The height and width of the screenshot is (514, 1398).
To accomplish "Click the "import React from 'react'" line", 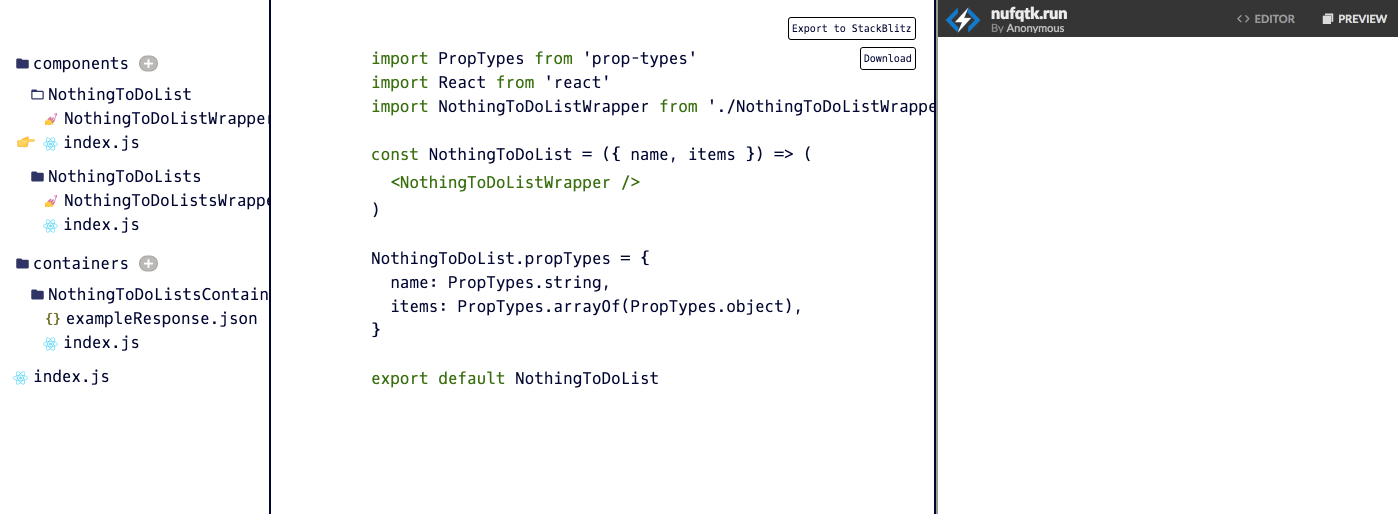I will click(x=490, y=83).
